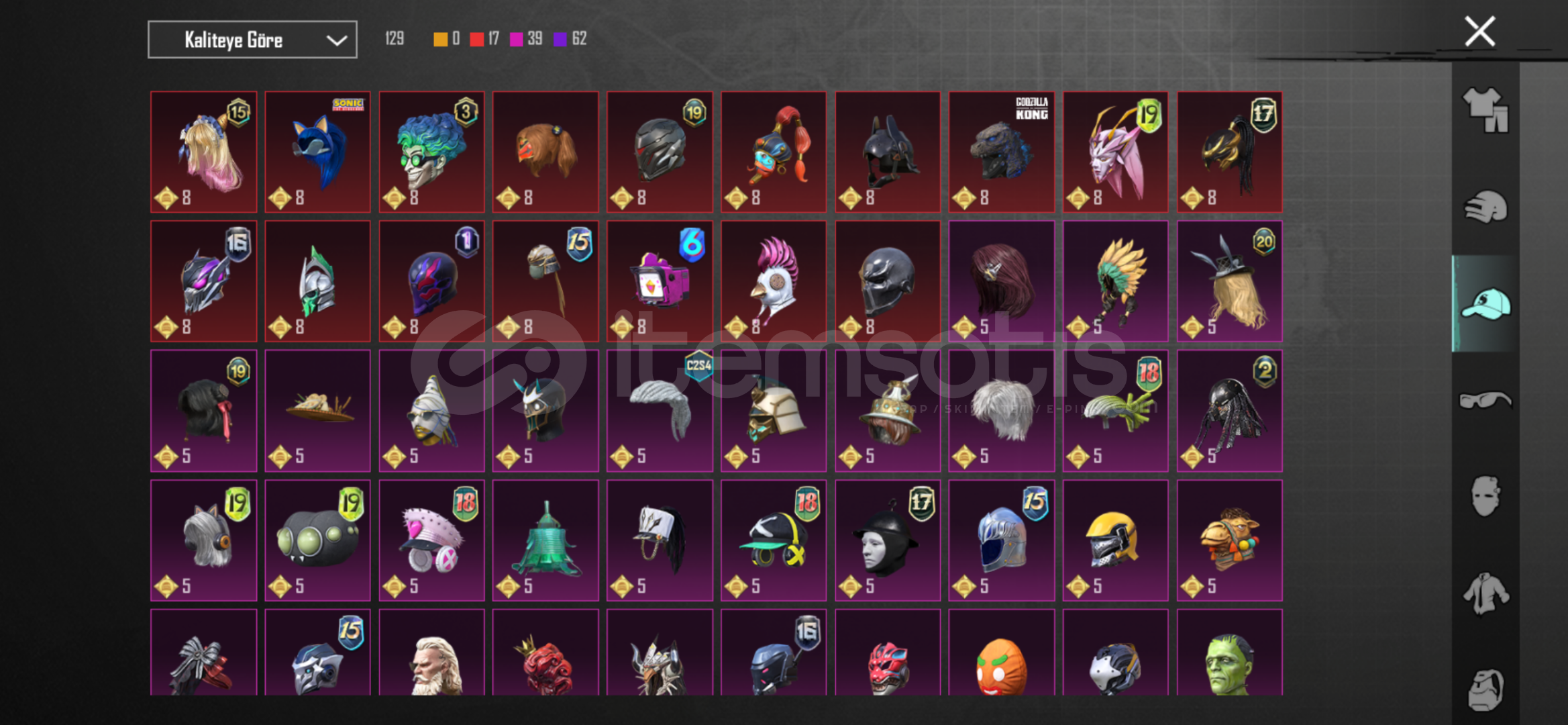Select the jacket category sidebar icon
The image size is (1568, 725).
tap(1485, 593)
